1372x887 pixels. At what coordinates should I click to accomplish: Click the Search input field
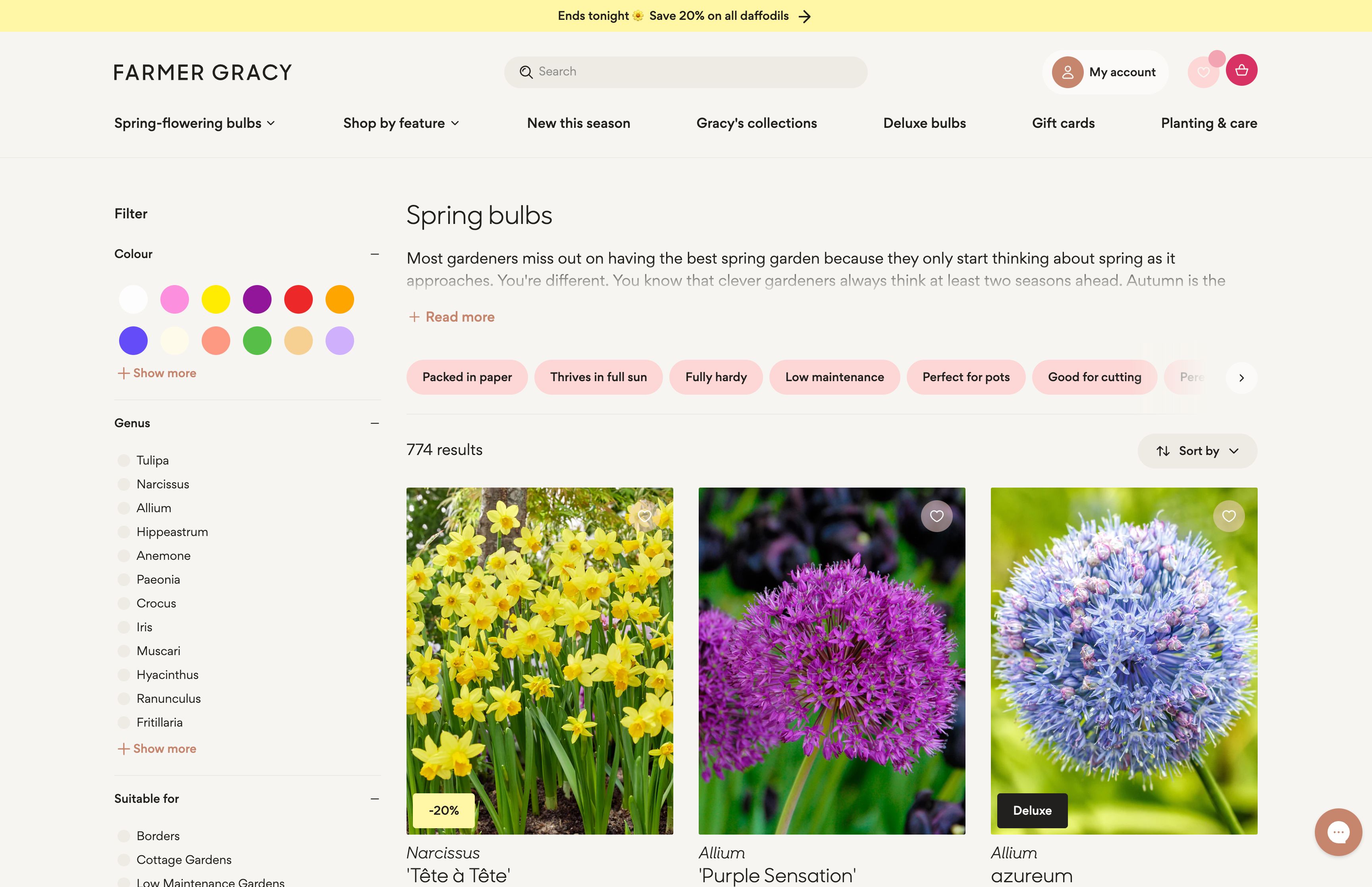[685, 72]
